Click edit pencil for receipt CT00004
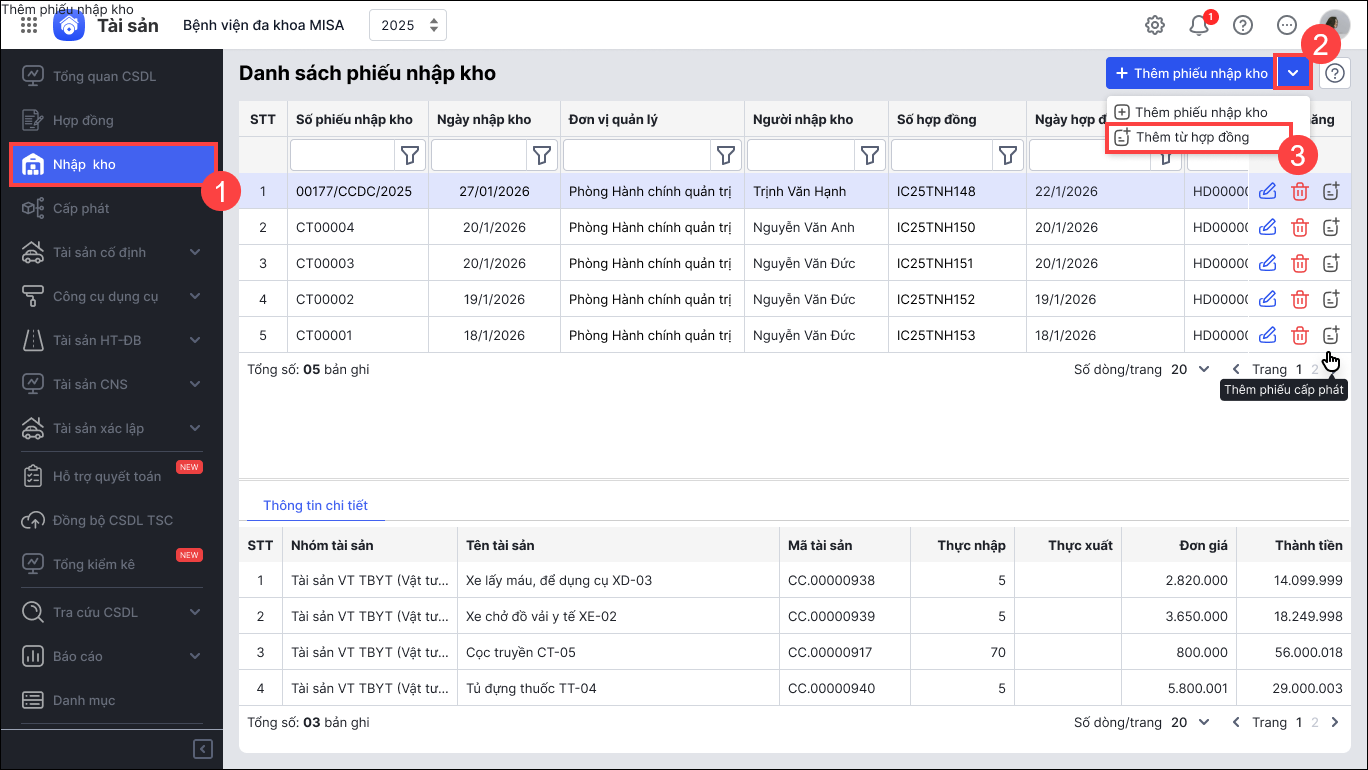The height and width of the screenshot is (770, 1368). tap(1267, 228)
